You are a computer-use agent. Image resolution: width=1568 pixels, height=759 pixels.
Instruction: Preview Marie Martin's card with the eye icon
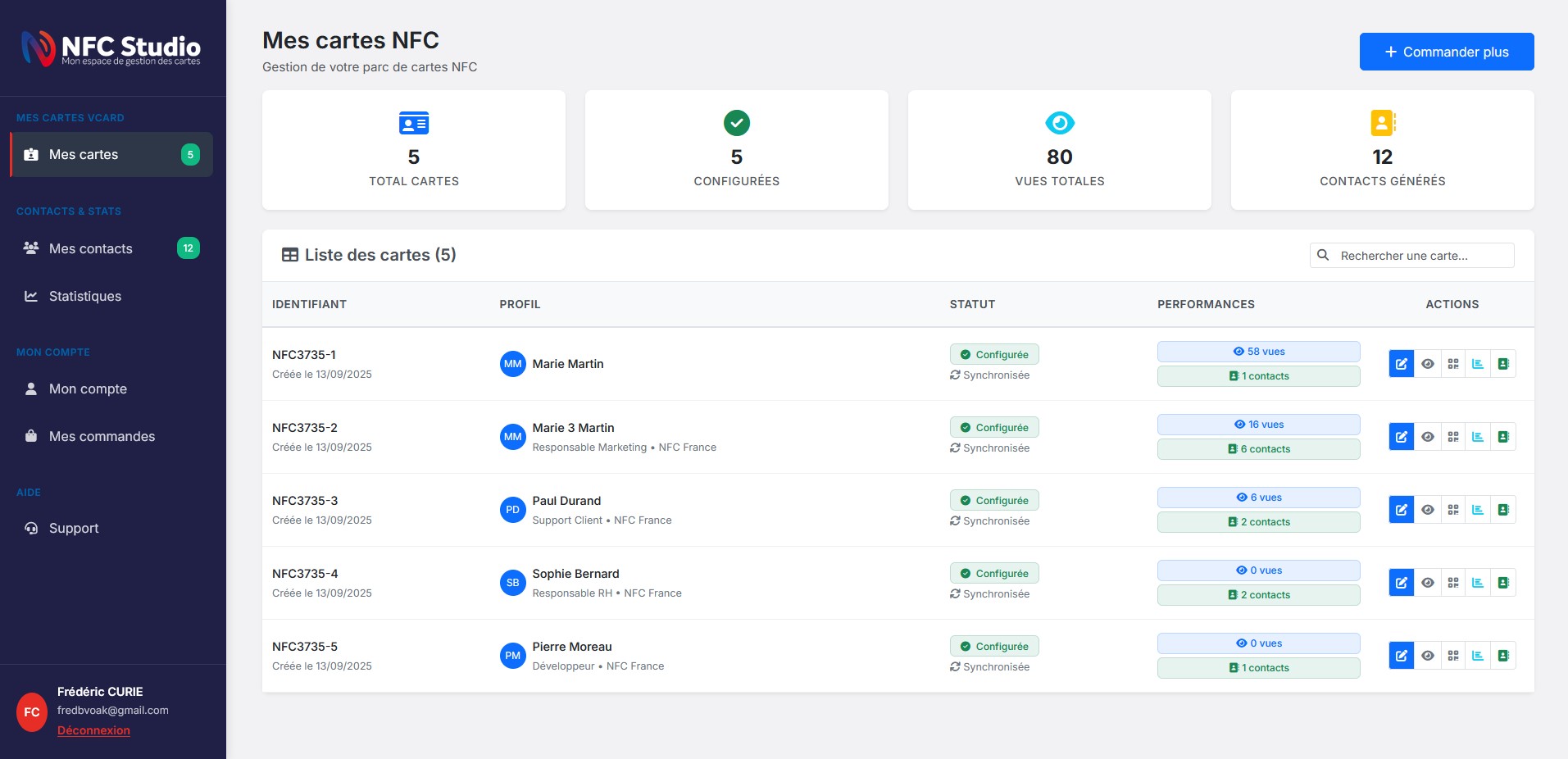point(1427,364)
